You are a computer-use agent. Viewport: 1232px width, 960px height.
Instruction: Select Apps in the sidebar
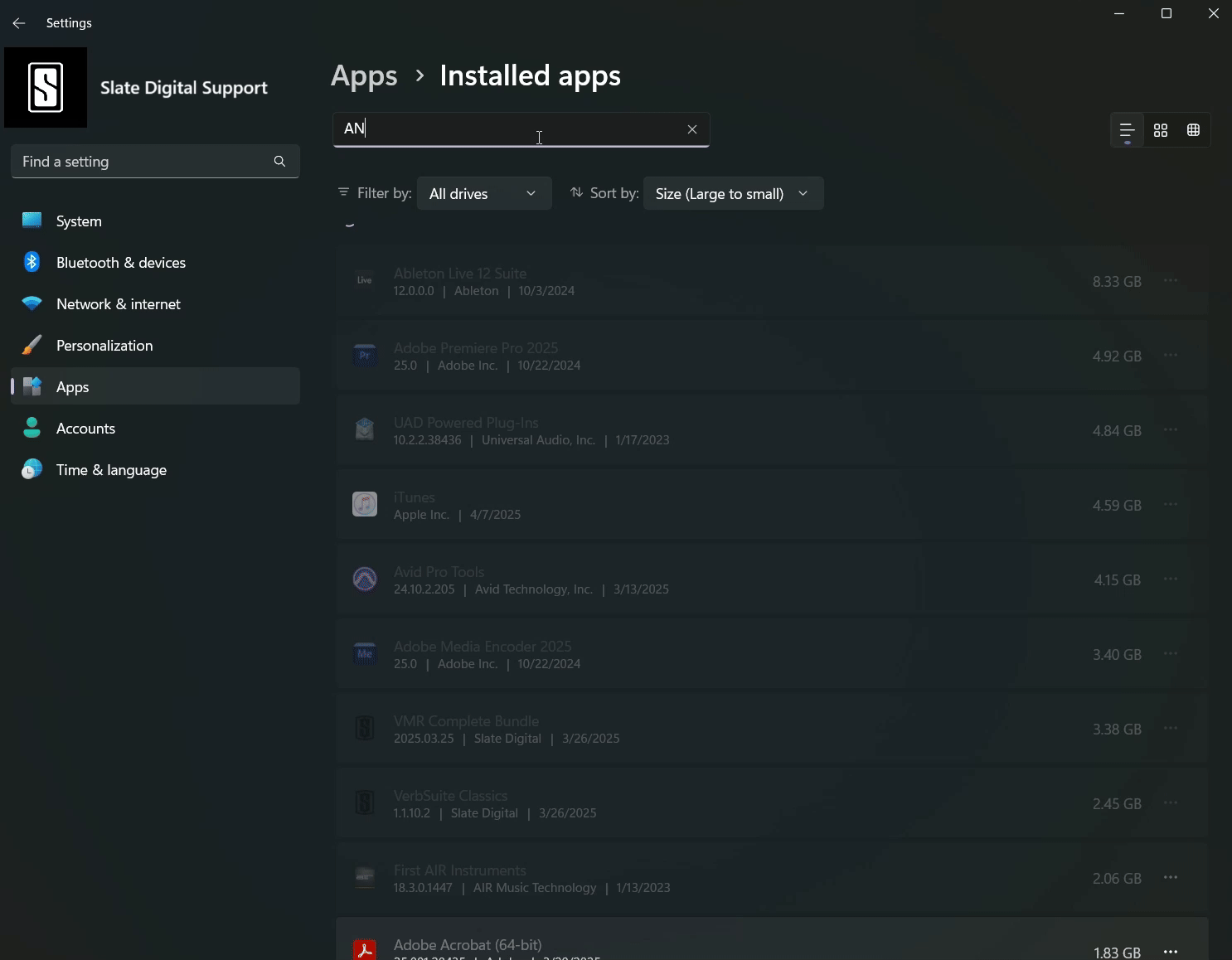pyautogui.click(x=155, y=387)
